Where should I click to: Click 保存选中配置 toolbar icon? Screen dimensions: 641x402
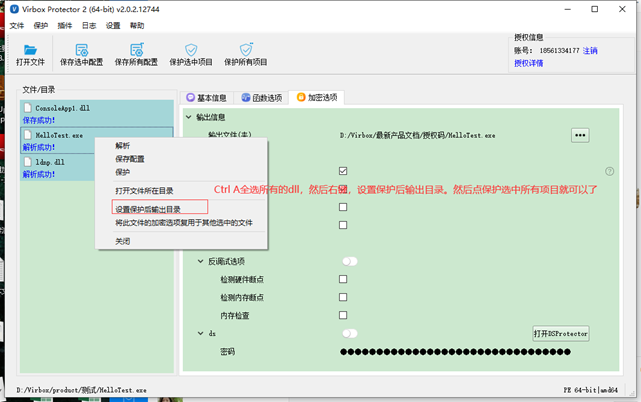pos(81,50)
